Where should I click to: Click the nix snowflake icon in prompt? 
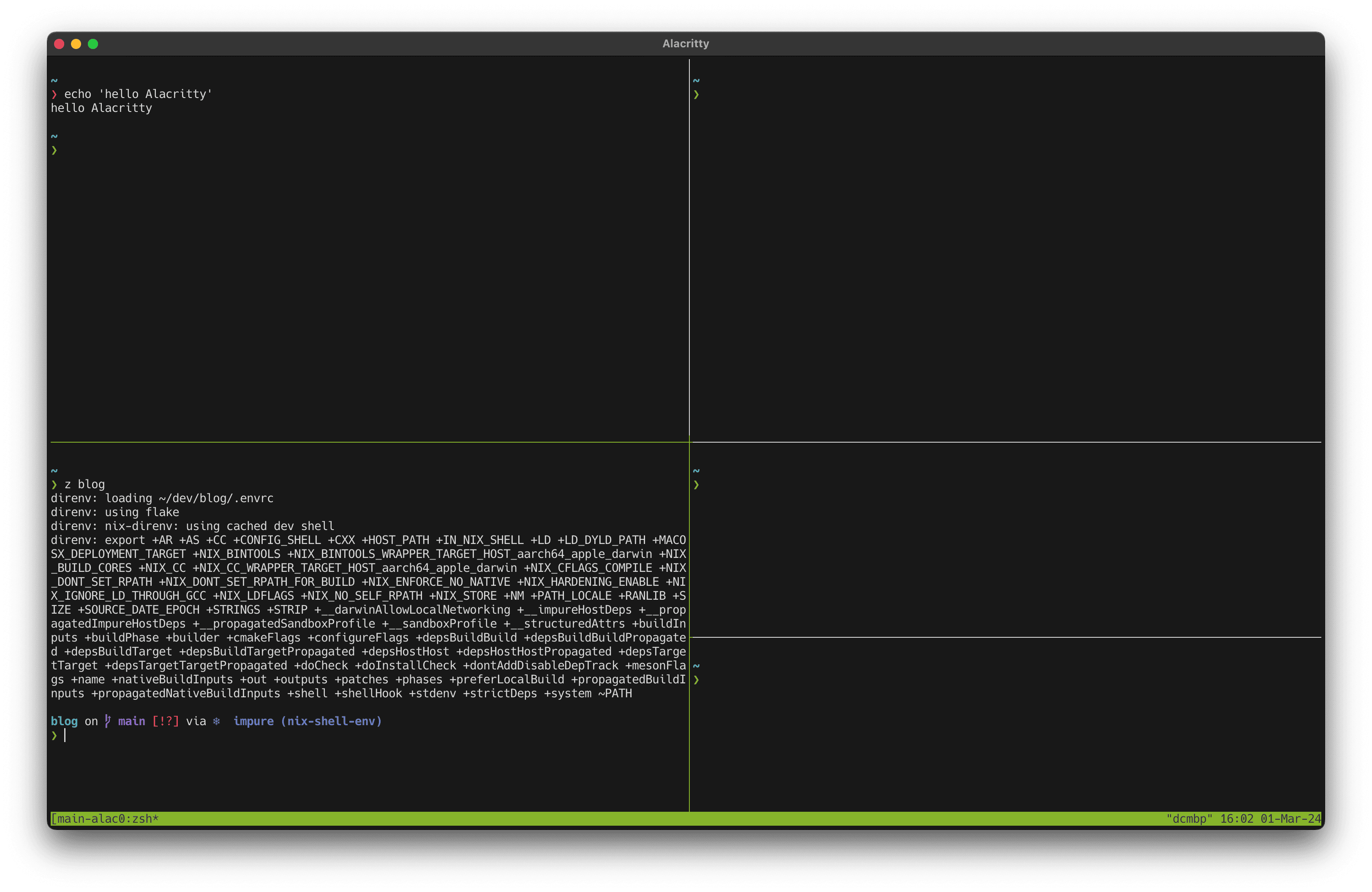tap(216, 721)
